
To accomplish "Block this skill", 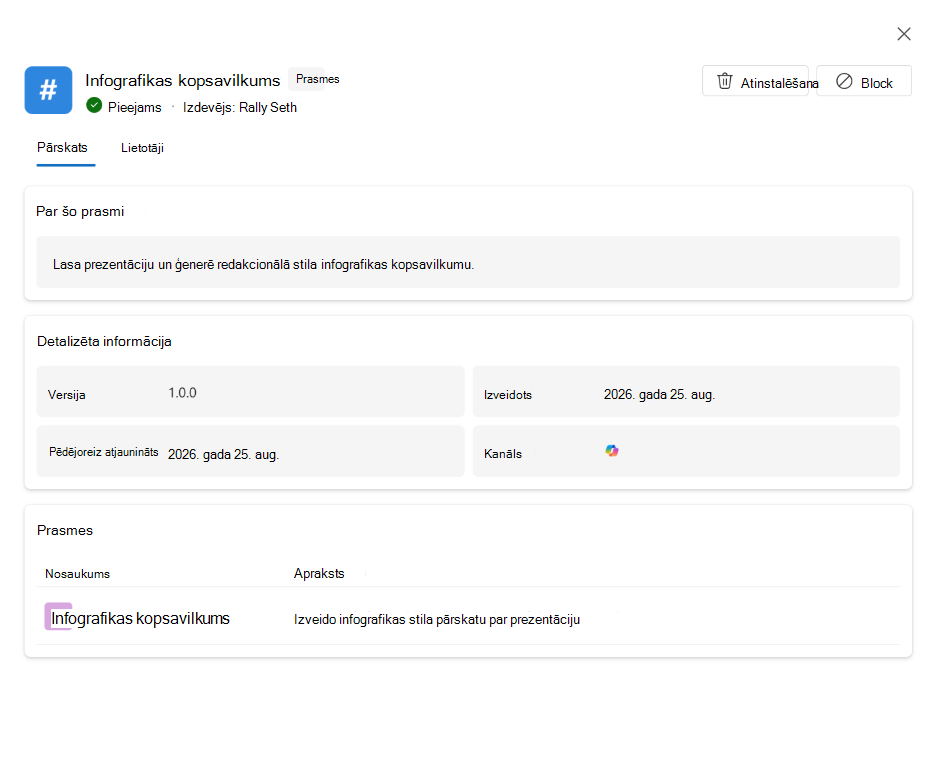I will tap(864, 81).
